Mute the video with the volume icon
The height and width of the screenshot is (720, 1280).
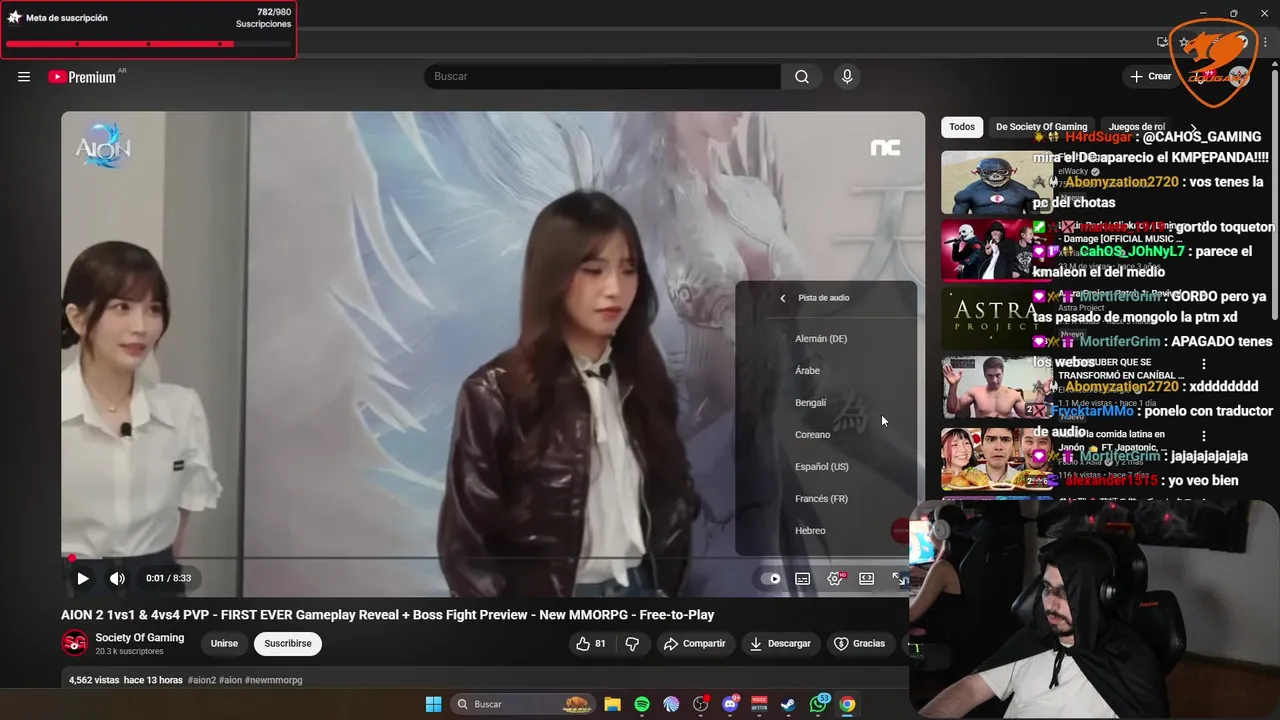(117, 578)
